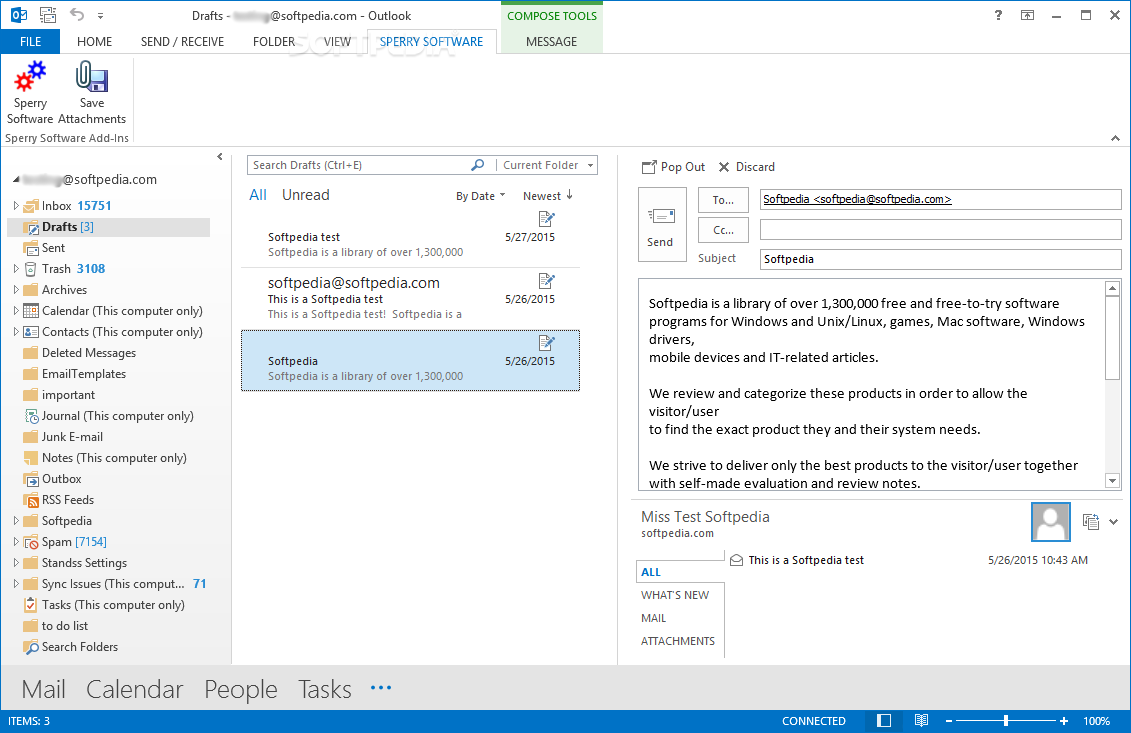The height and width of the screenshot is (733, 1131).
Task: Switch to Calendar navigation
Action: 135,689
